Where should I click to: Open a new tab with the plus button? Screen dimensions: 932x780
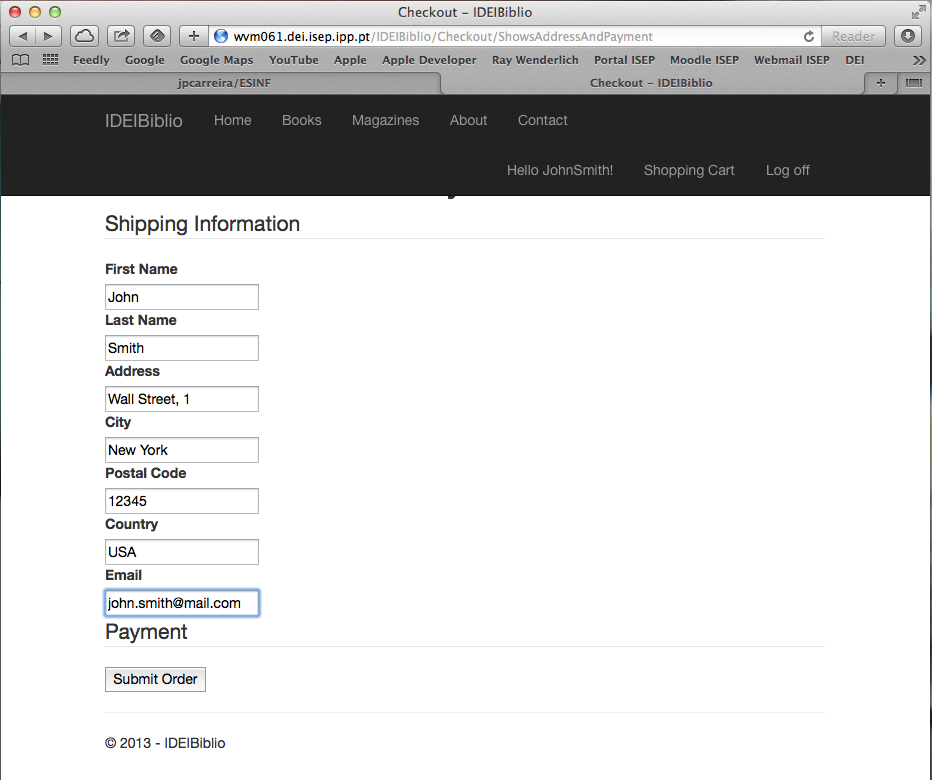pos(881,83)
